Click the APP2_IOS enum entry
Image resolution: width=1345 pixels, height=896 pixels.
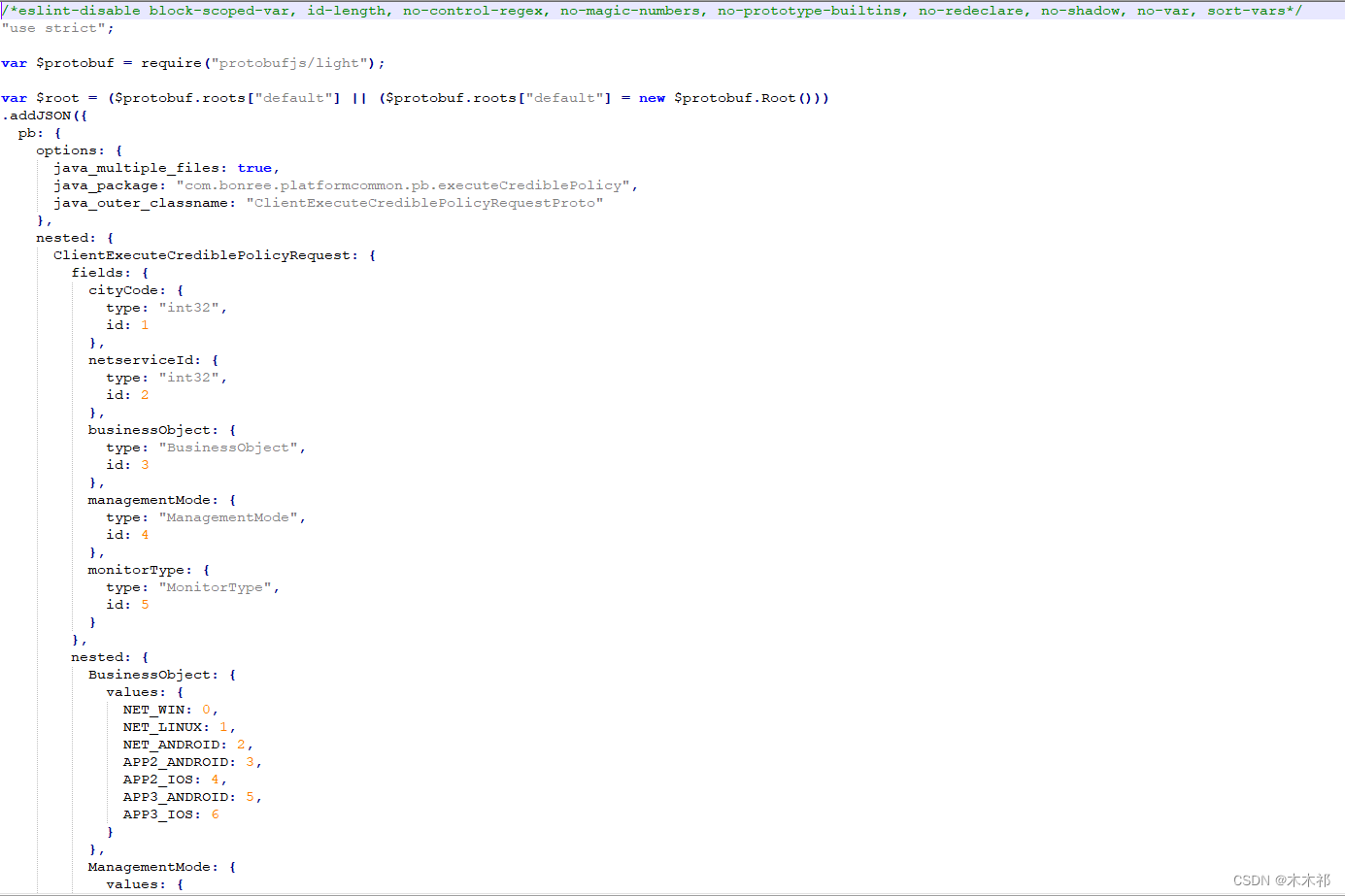tap(158, 779)
